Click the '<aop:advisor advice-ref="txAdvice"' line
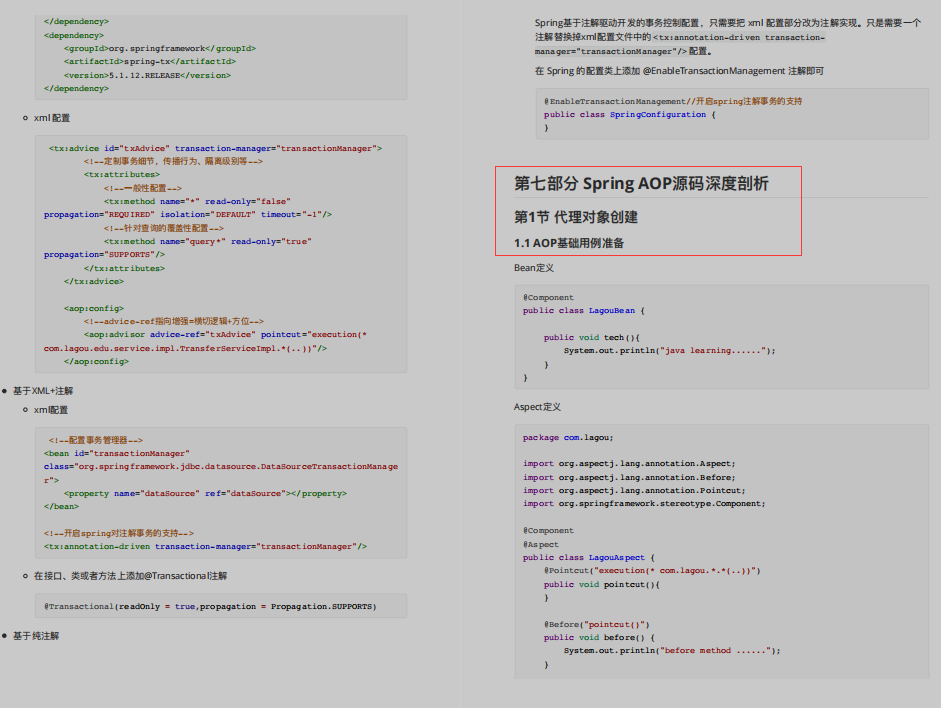The image size is (941, 708). pos(225,334)
